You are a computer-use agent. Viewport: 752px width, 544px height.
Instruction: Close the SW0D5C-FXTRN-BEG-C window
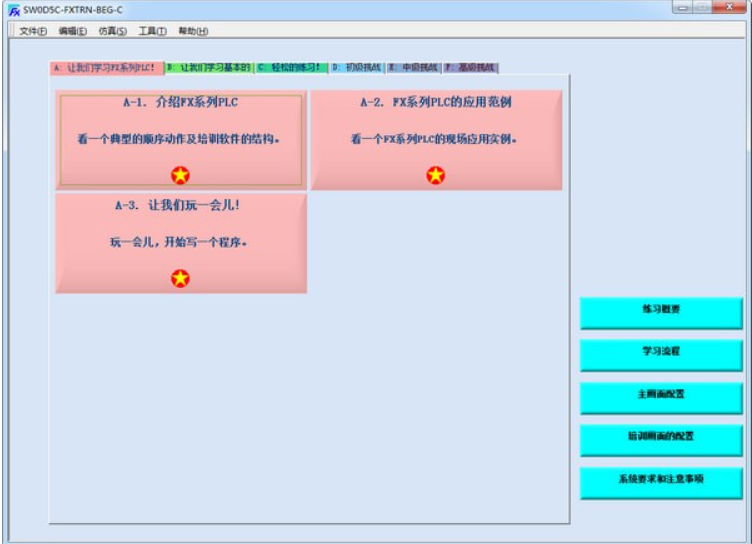click(x=728, y=7)
